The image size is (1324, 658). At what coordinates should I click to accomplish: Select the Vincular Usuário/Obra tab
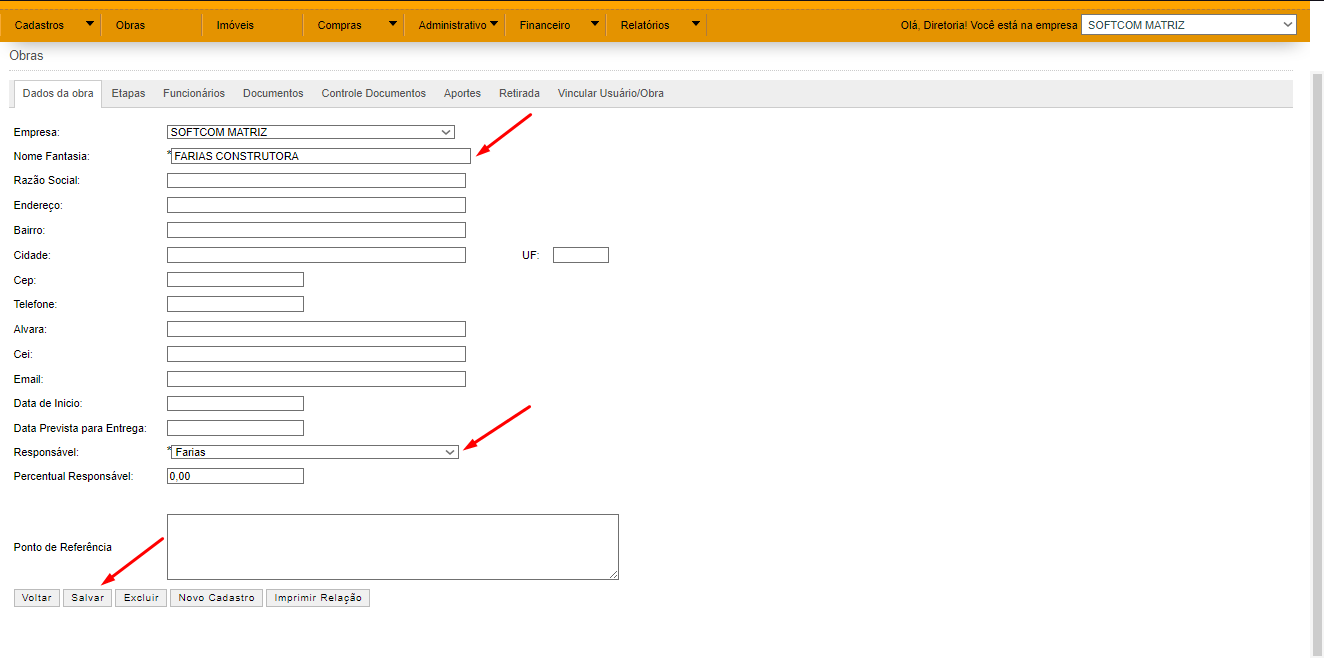pyautogui.click(x=610, y=93)
